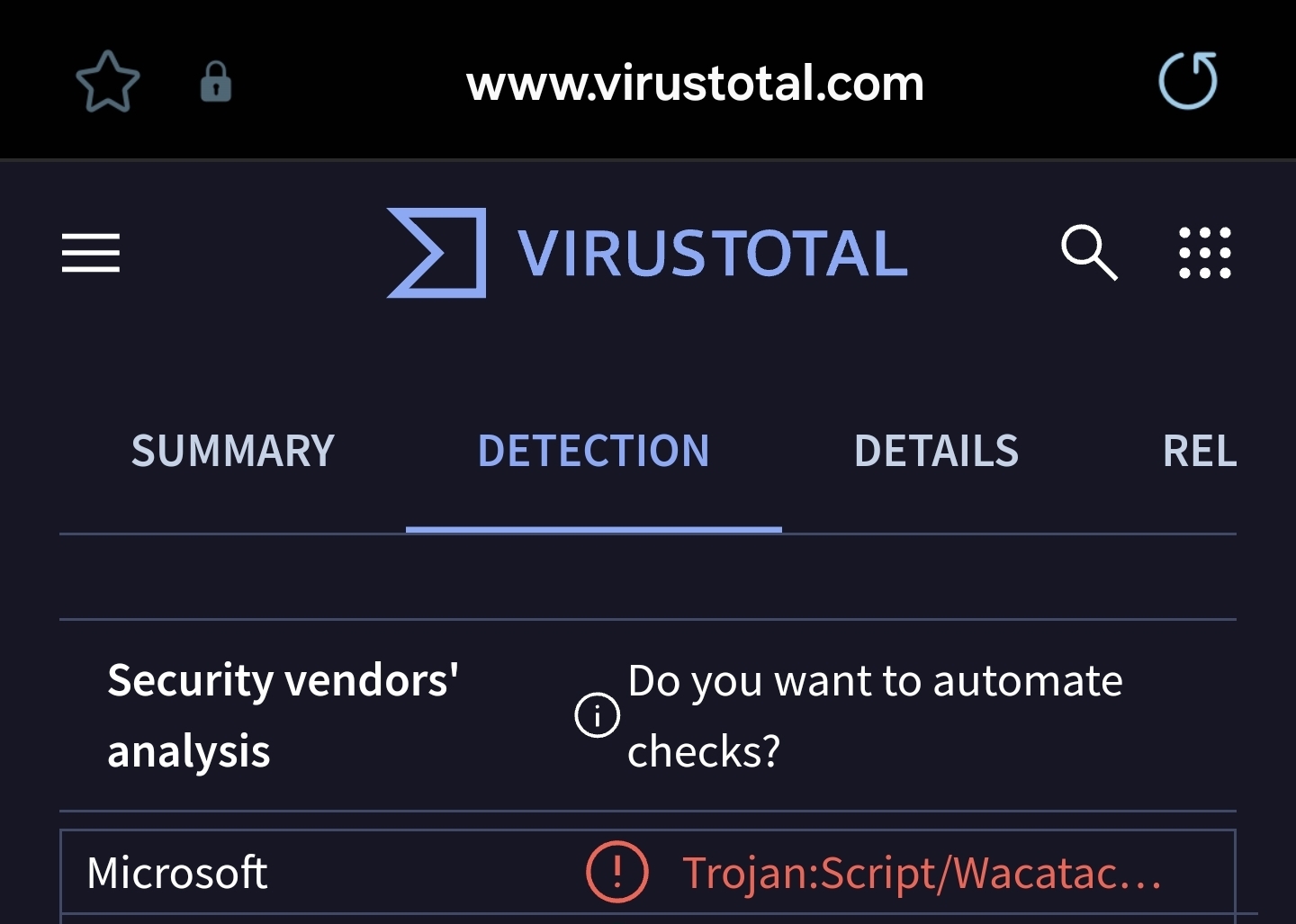Select the 'Microsoft' vendor name
This screenshot has width=1296, height=924.
(x=177, y=873)
